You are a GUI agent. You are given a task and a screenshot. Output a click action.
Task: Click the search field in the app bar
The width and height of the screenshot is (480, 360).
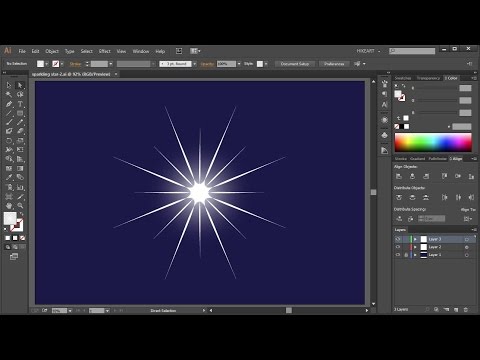[x=412, y=51]
